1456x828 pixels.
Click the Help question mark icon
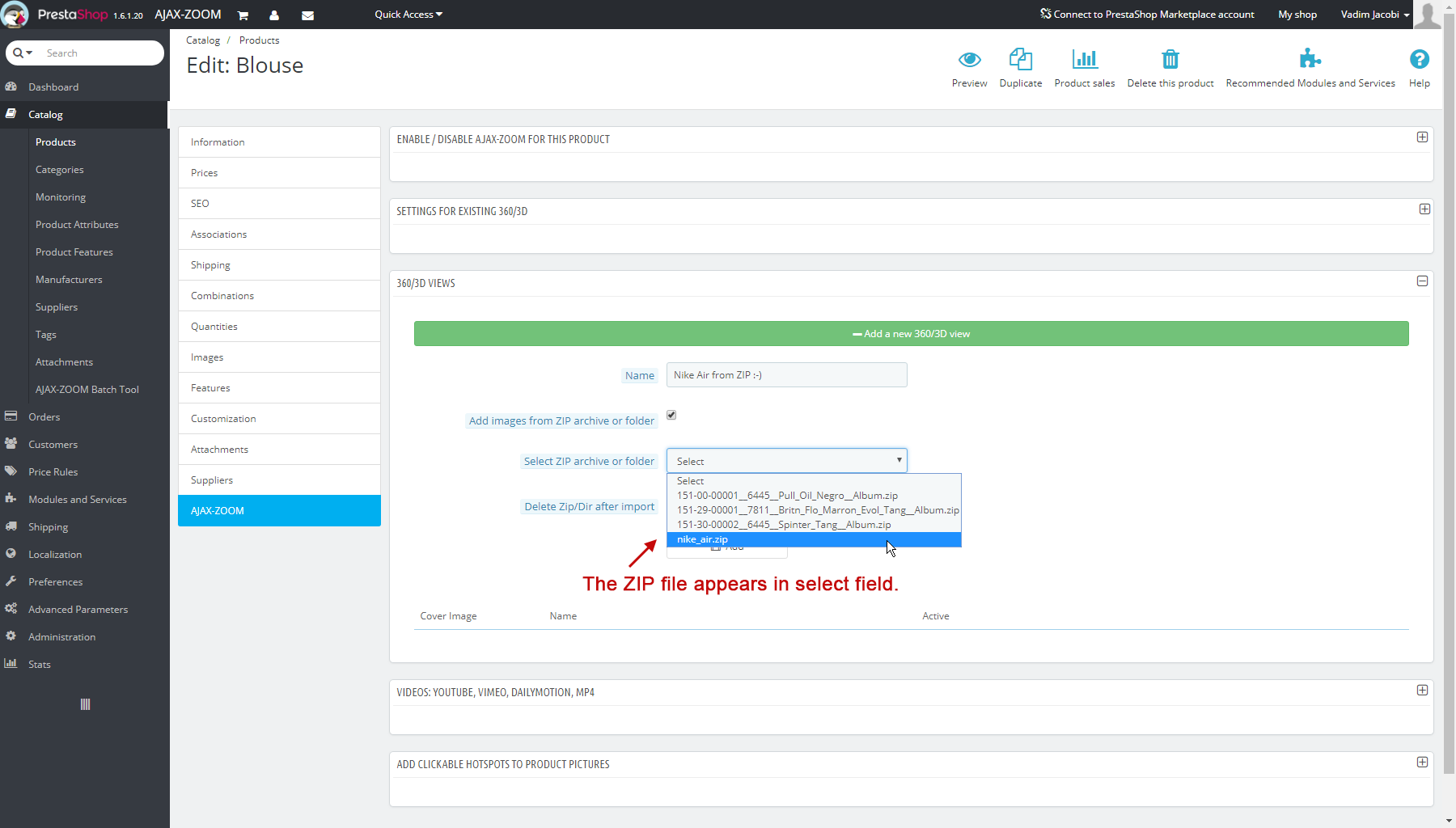[x=1419, y=59]
